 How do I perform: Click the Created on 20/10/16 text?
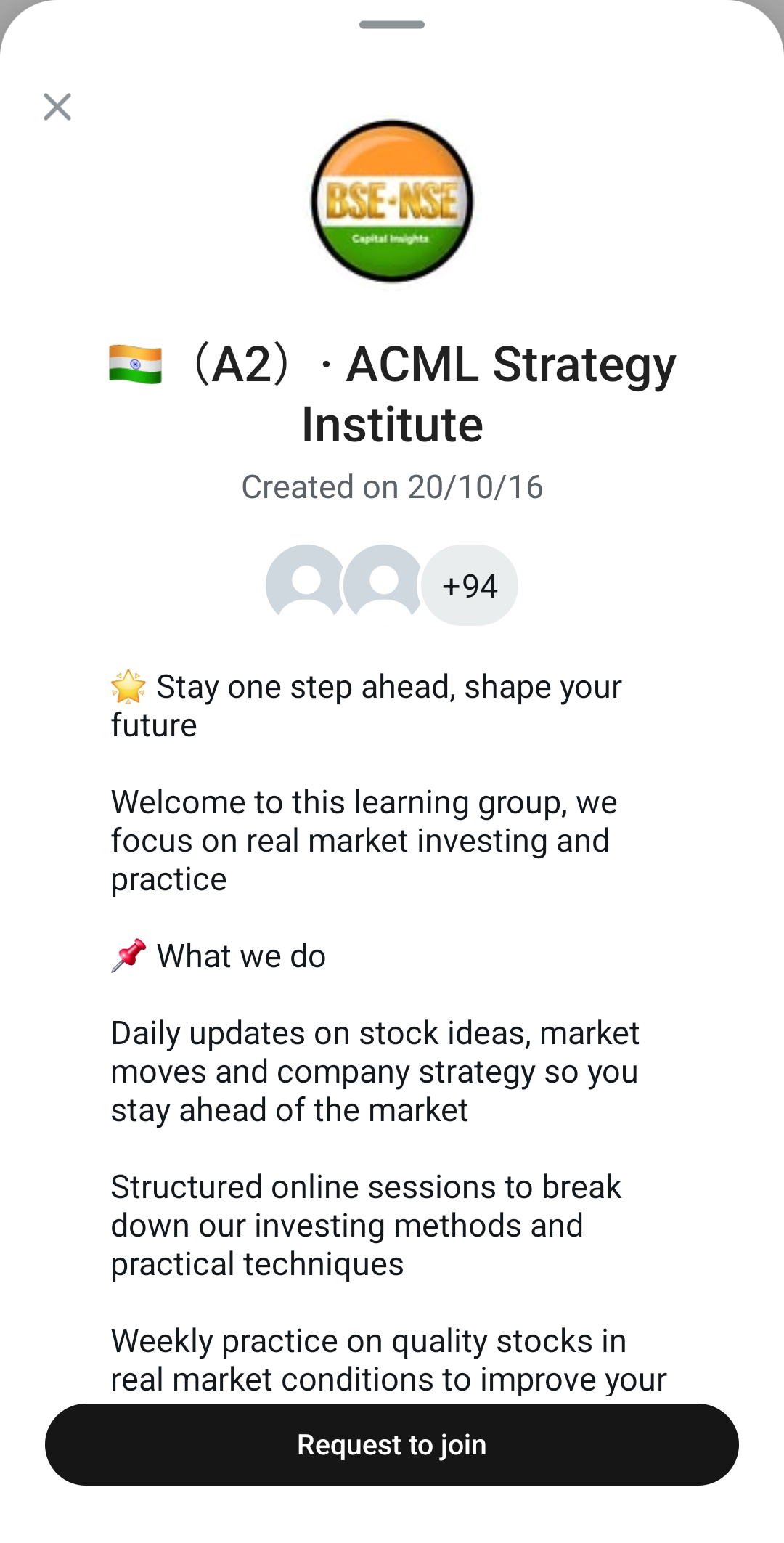[392, 486]
